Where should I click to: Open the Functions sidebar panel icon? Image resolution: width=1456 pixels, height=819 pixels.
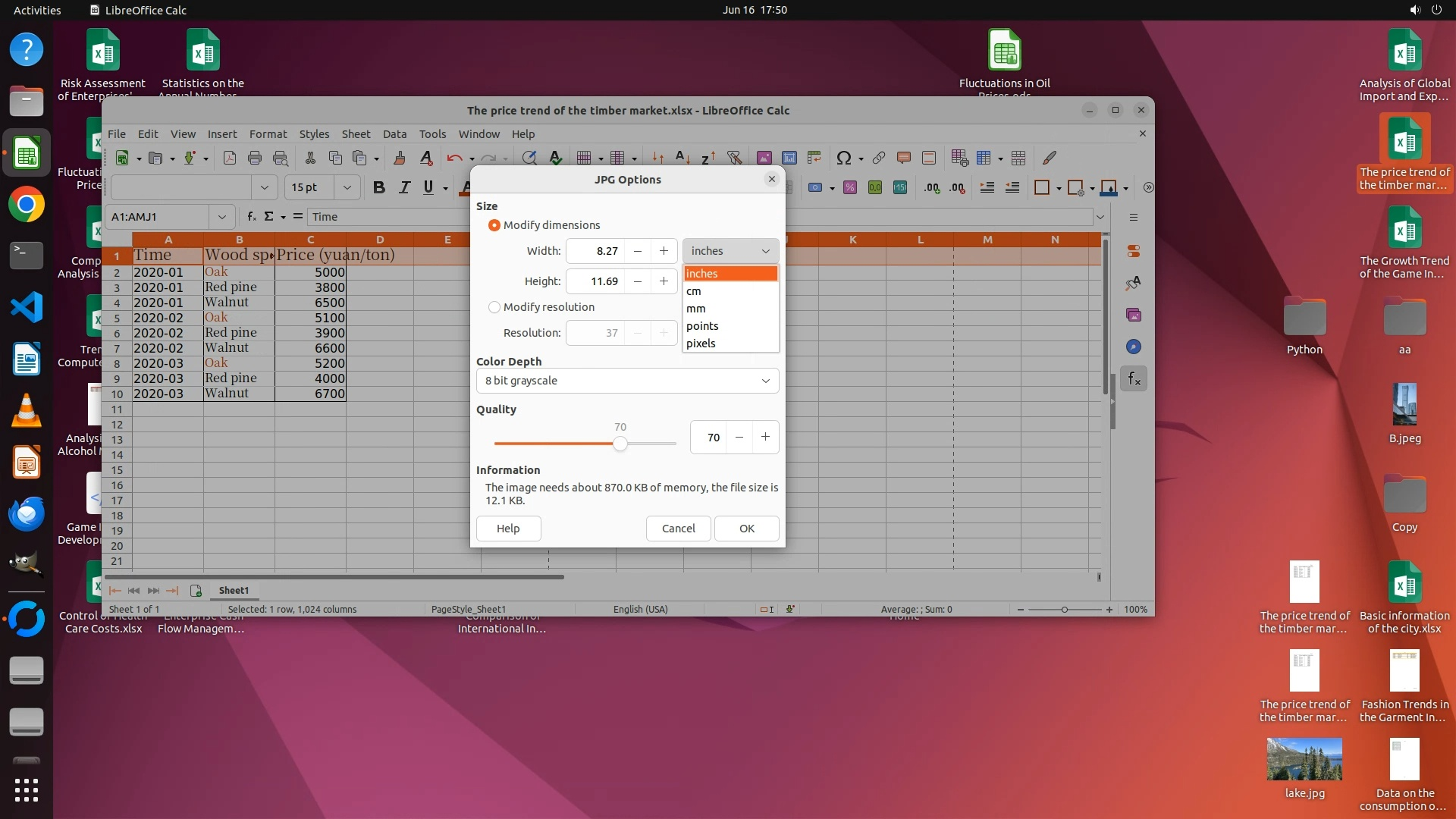pyautogui.click(x=1134, y=378)
